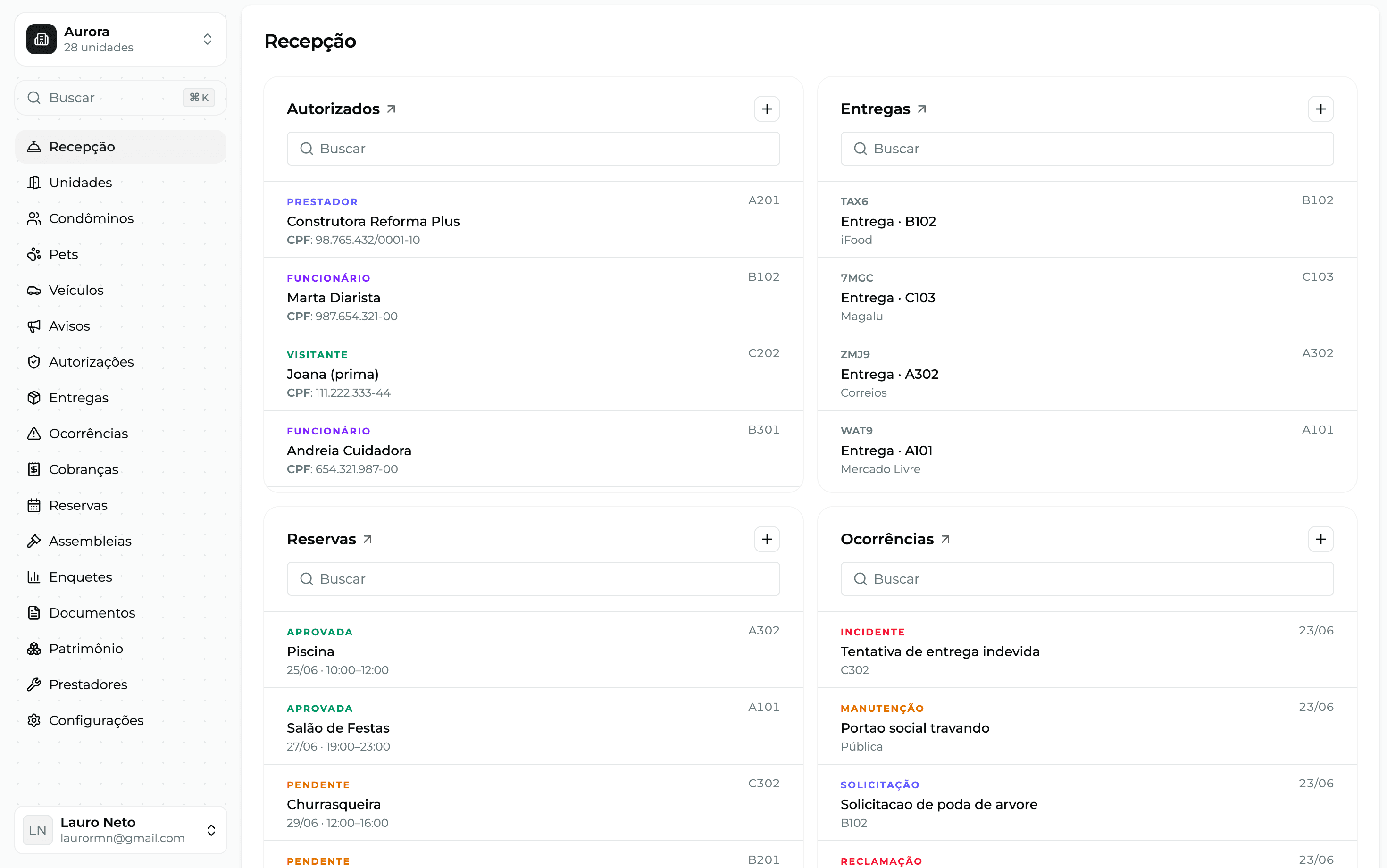This screenshot has width=1387, height=868.
Task: Open the Correios Entrega · A302 delivery
Action: point(1087,373)
